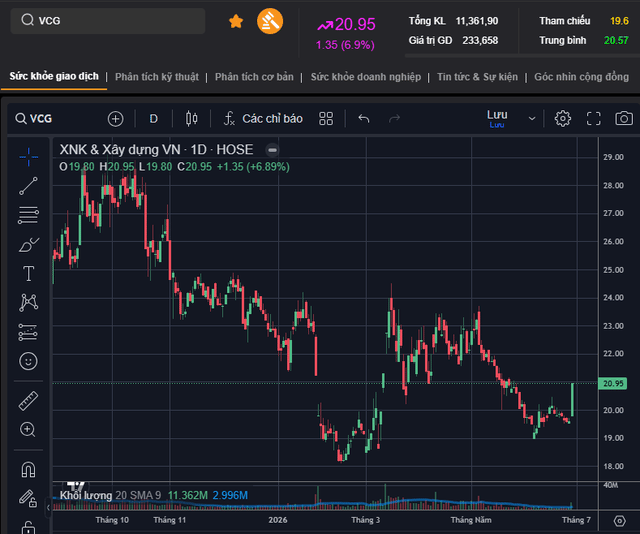The width and height of the screenshot is (640, 534).
Task: Click chart title XNK & Xây dựng VN
Action: click(x=120, y=150)
